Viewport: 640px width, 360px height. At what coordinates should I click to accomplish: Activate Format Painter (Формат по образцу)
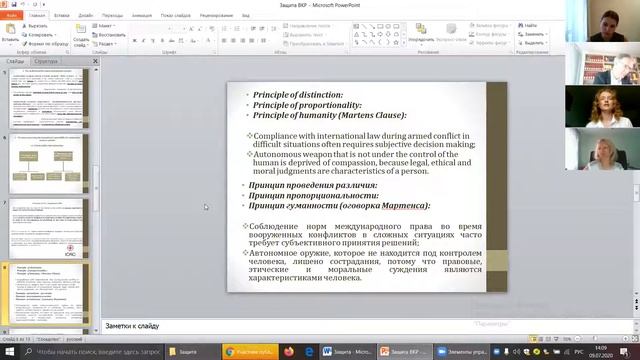pos(45,43)
